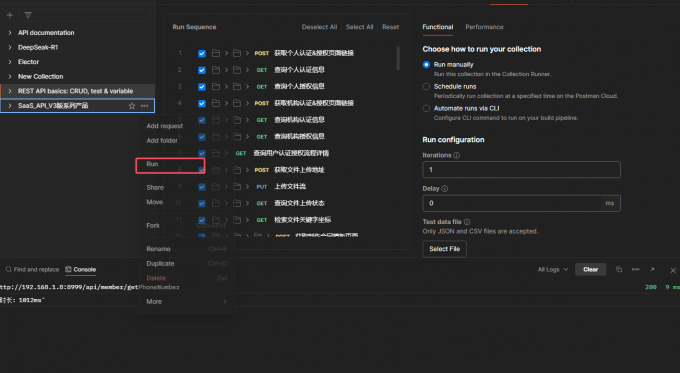Image resolution: width=680 pixels, height=373 pixels.
Task: Click the info icon beside Iterations
Action: click(x=457, y=155)
